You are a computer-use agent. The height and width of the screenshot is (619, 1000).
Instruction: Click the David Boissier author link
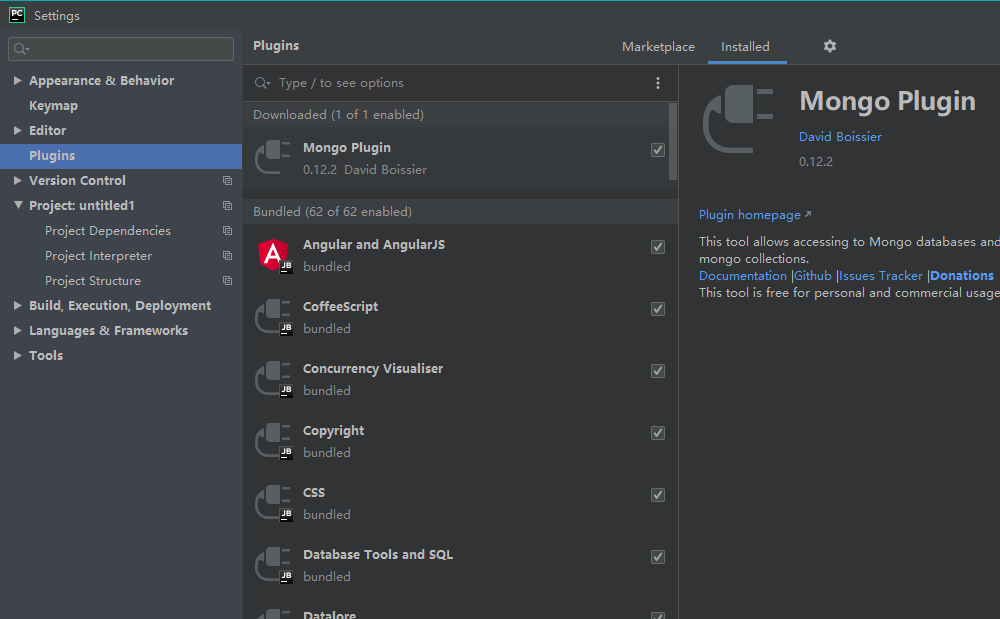(840, 136)
